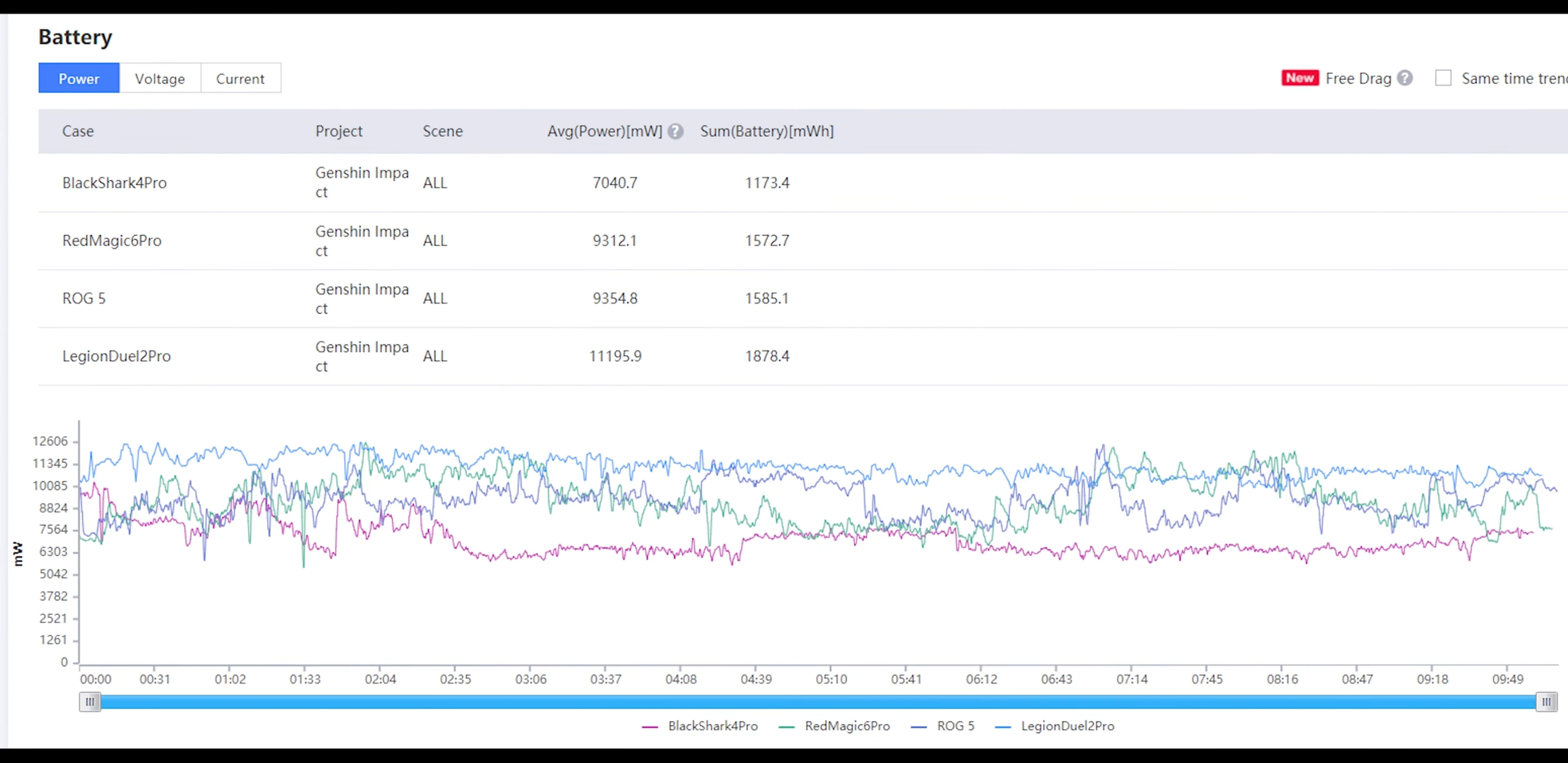1568x763 pixels.
Task: Click the Avg(Power) help question icon
Action: (x=675, y=131)
